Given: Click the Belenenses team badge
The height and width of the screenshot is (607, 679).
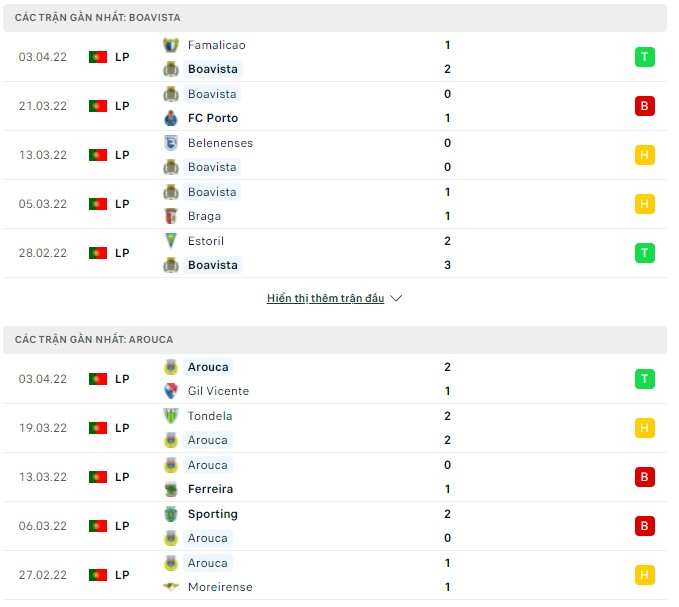Looking at the screenshot, I should 170,143.
